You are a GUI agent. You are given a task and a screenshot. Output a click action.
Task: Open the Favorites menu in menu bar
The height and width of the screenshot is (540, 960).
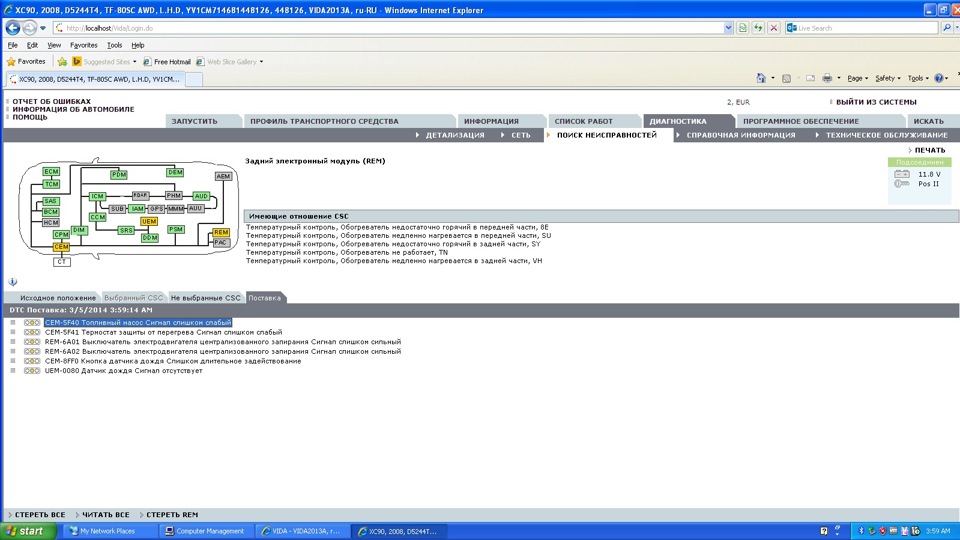coord(83,45)
